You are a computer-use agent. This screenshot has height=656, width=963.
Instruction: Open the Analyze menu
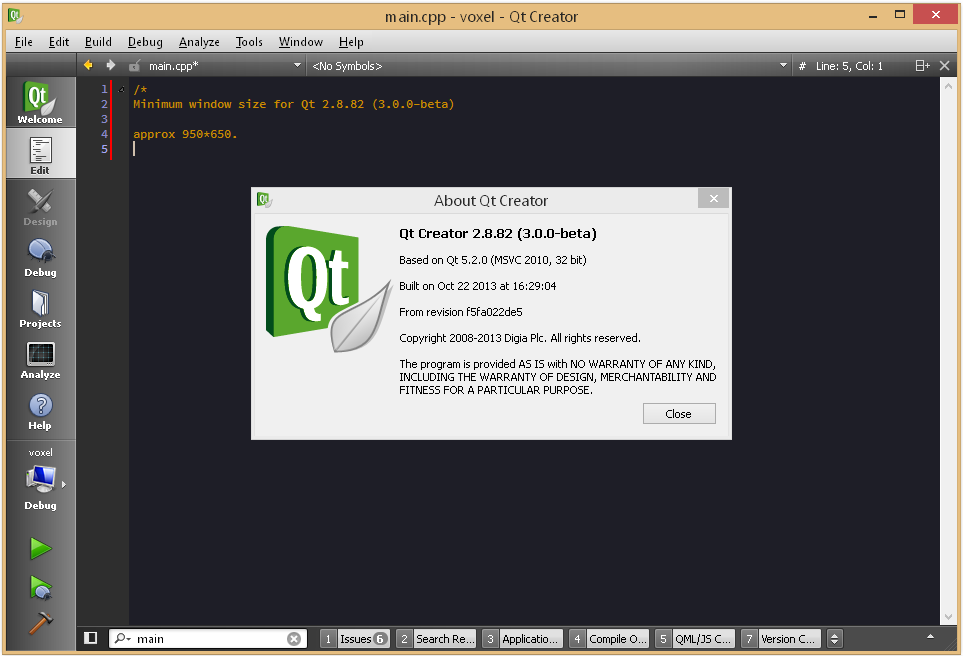point(199,42)
